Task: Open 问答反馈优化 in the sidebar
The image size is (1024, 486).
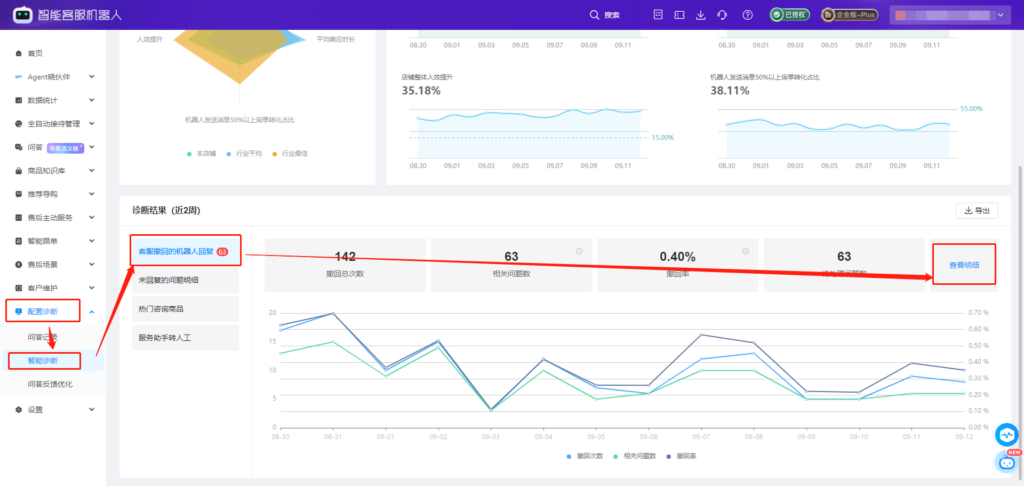Action: tap(50, 384)
